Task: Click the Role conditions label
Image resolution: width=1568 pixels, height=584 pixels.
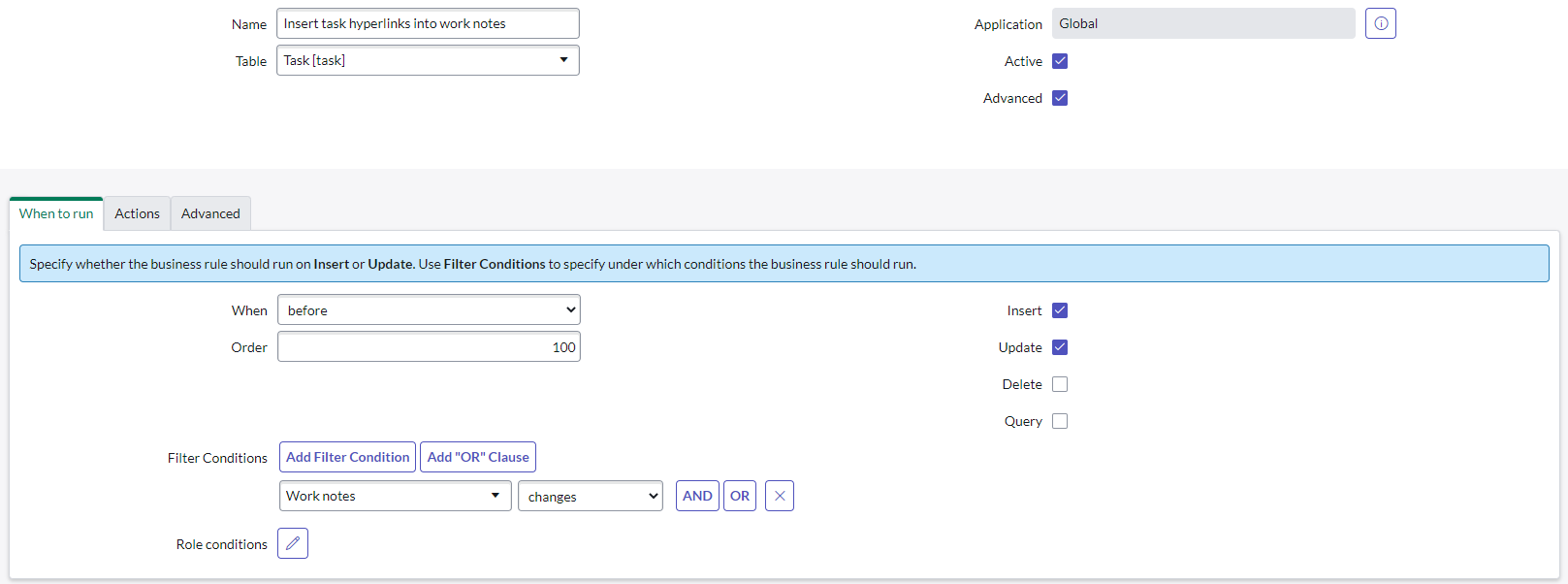Action: pyautogui.click(x=221, y=544)
